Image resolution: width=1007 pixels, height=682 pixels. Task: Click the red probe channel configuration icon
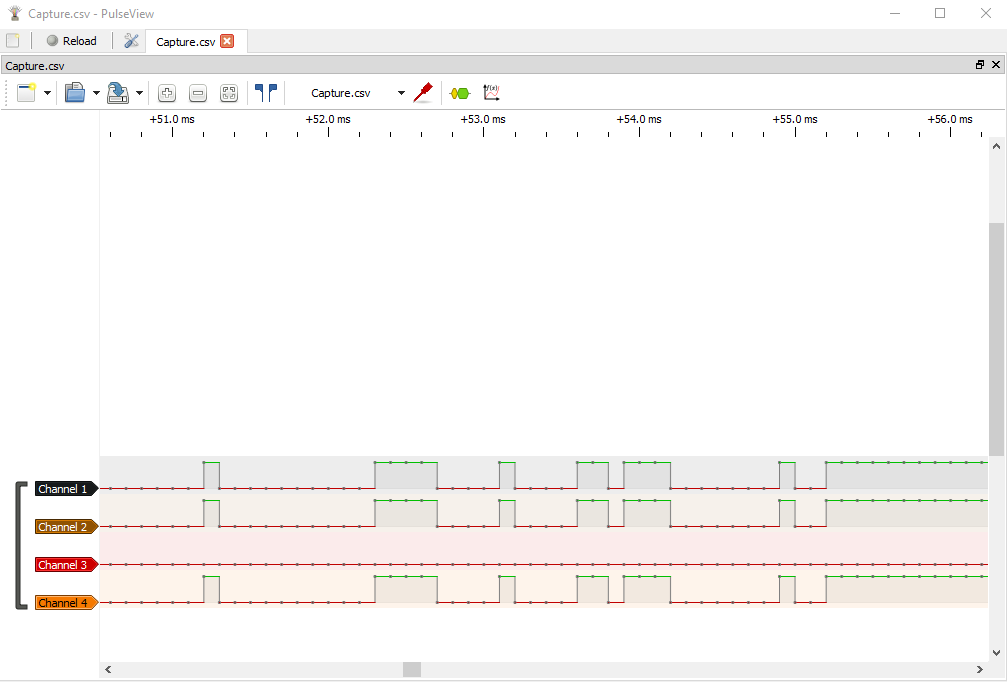coord(423,92)
